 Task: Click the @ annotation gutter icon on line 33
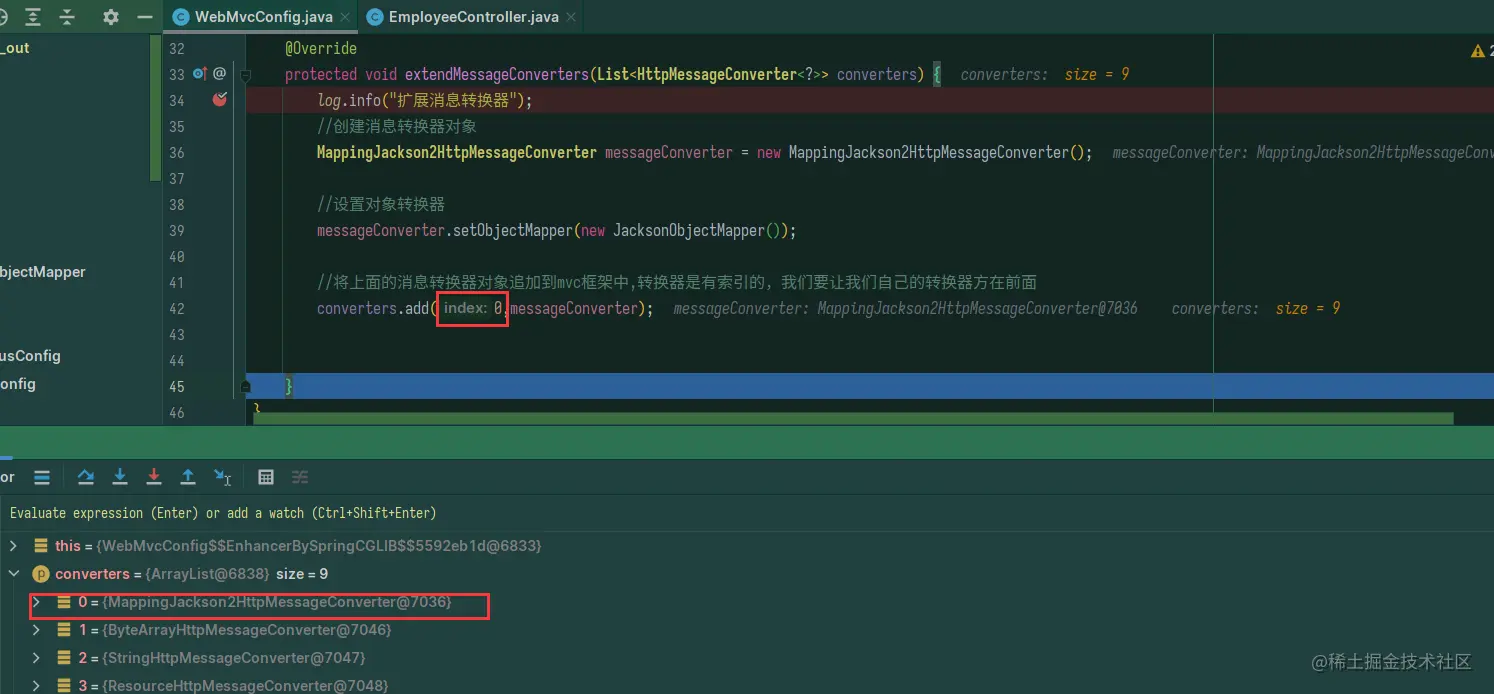point(219,73)
